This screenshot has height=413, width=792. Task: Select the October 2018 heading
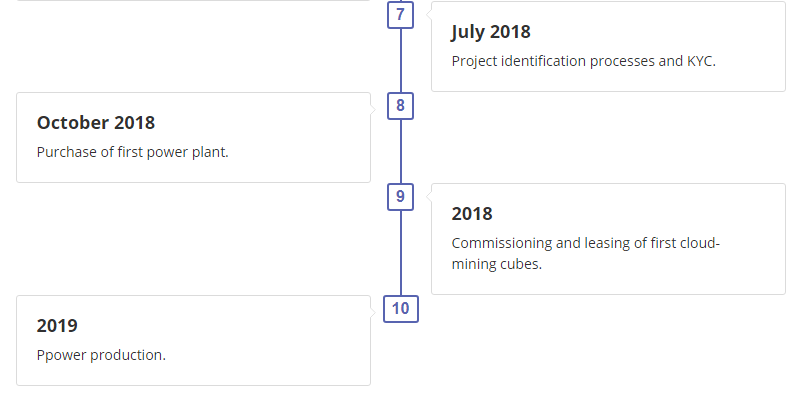[96, 123]
